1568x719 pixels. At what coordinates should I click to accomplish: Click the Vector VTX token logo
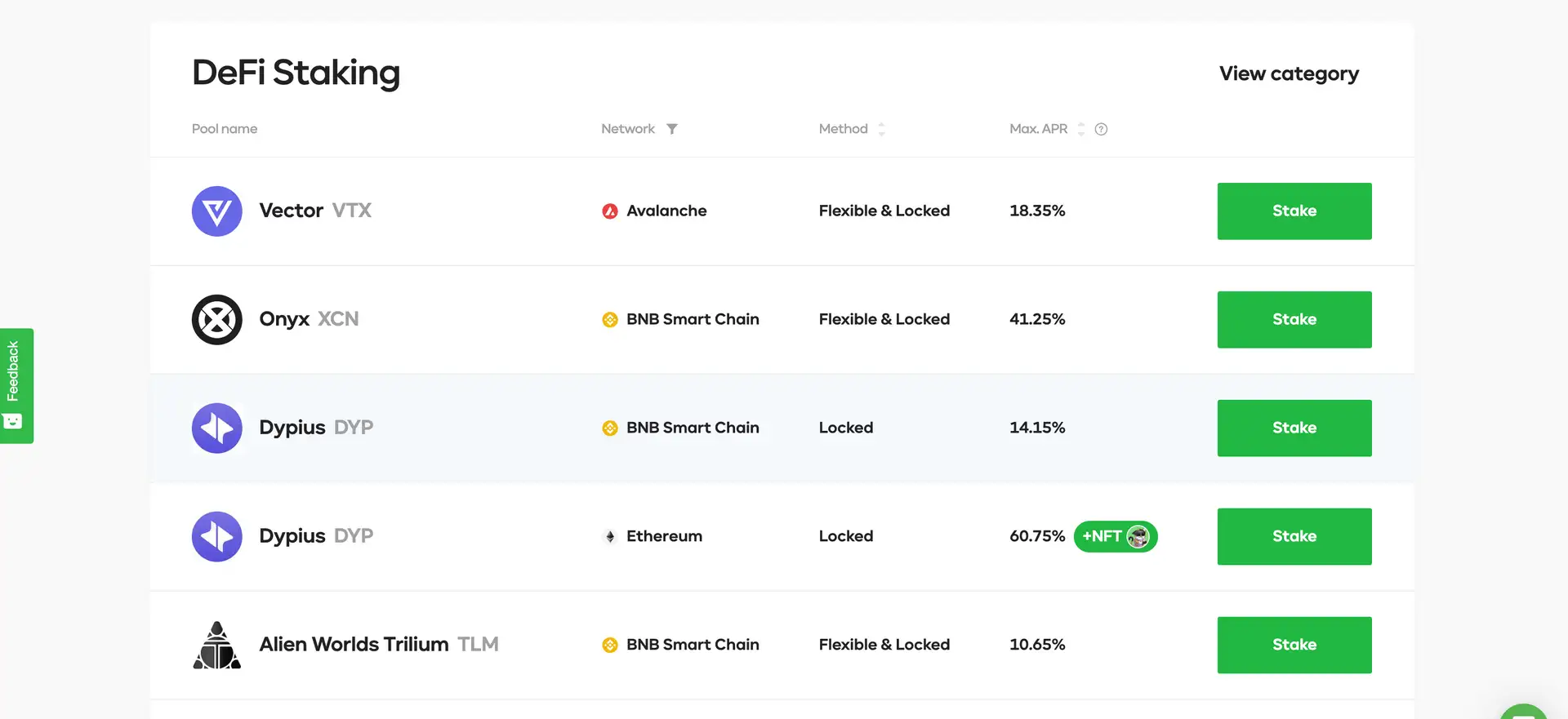coord(216,211)
